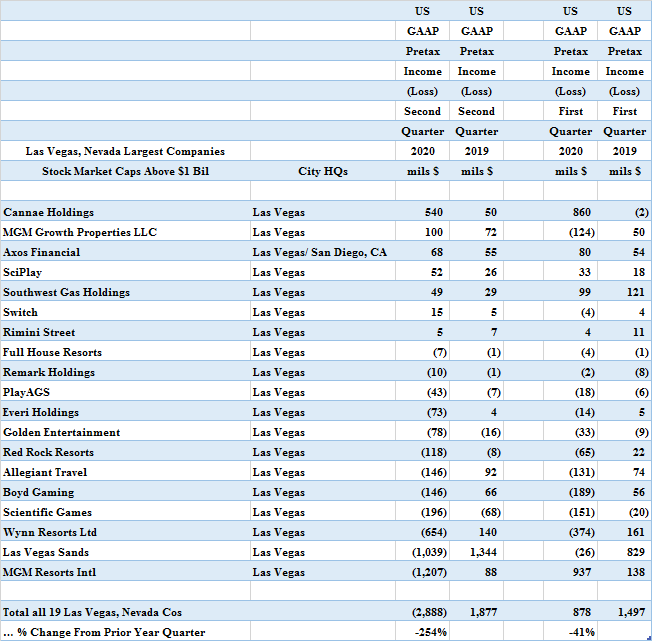Click the City HQs column header

(x=323, y=171)
